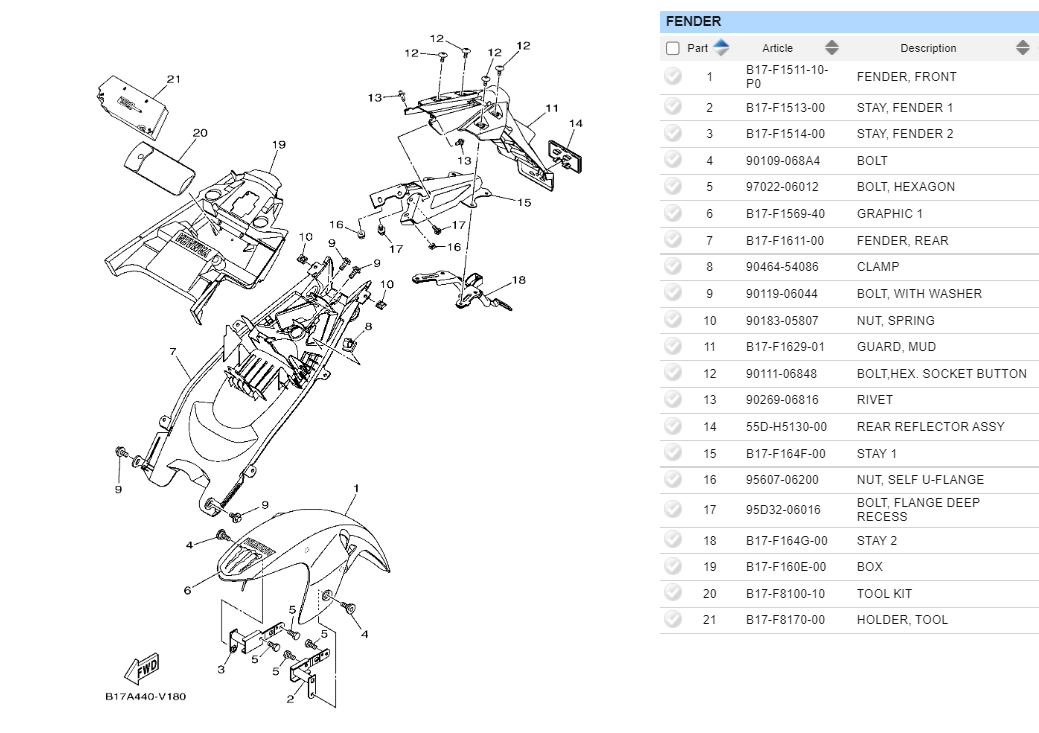Click the REAR REFLECTOR ASSY description
Viewport: 1039px width, 733px height.
(930, 427)
